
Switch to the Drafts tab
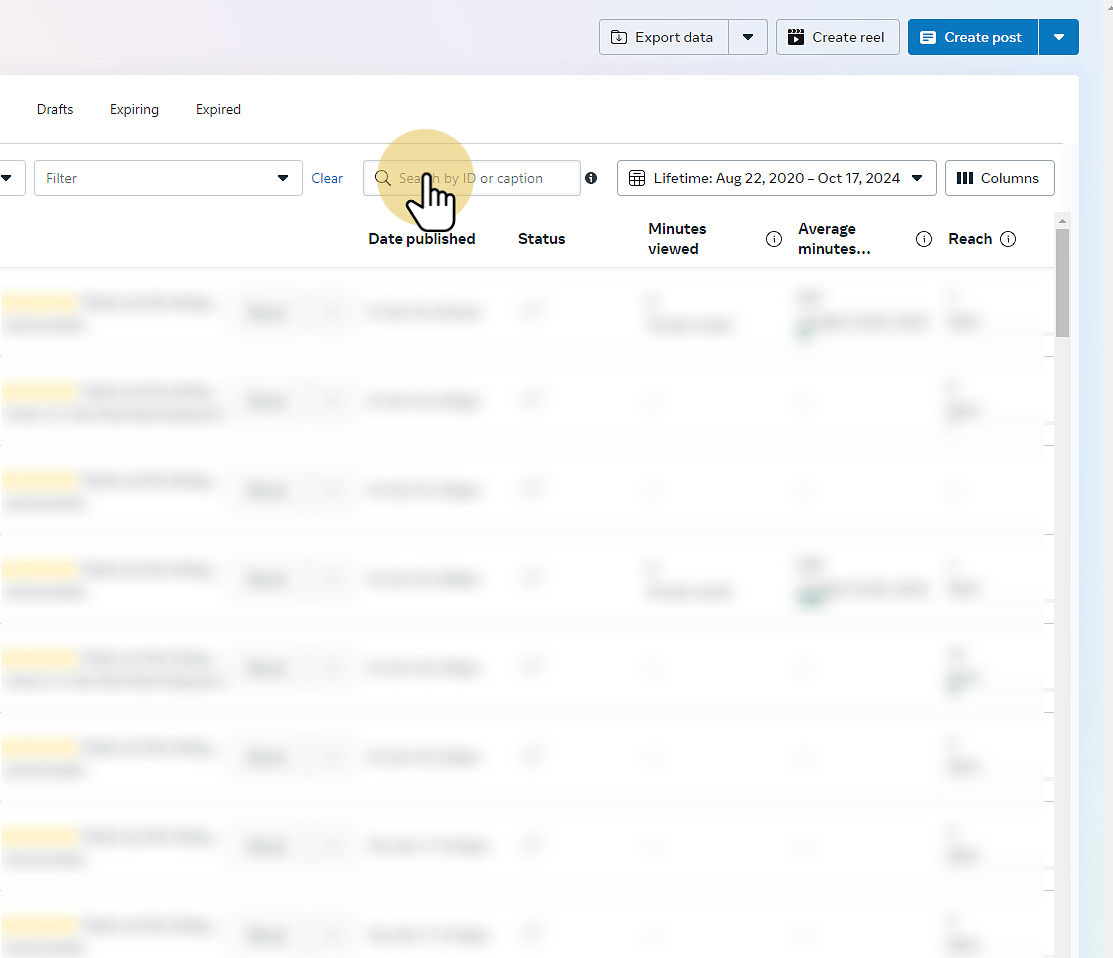tap(55, 109)
